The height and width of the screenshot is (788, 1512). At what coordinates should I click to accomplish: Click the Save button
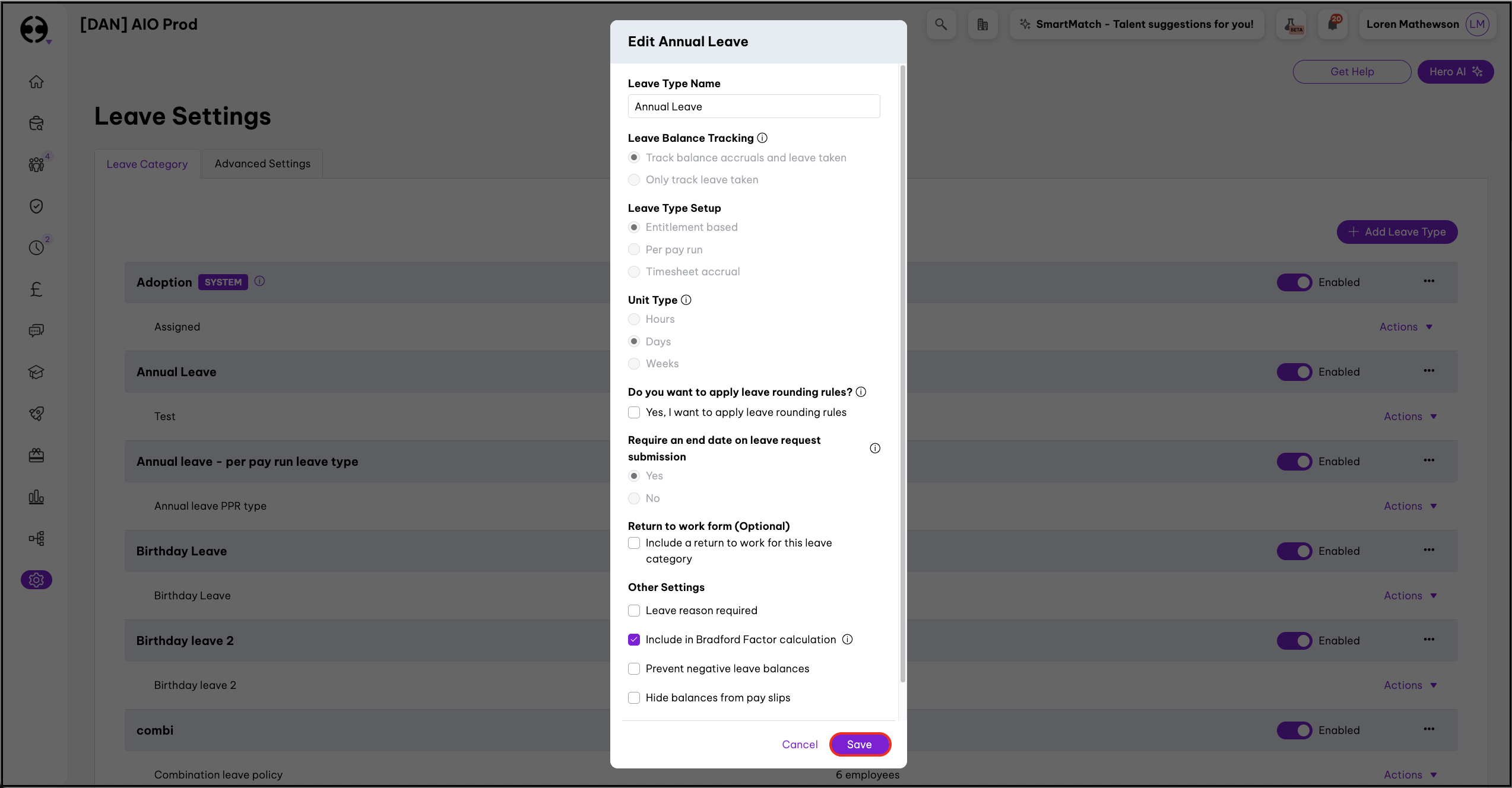(x=859, y=744)
